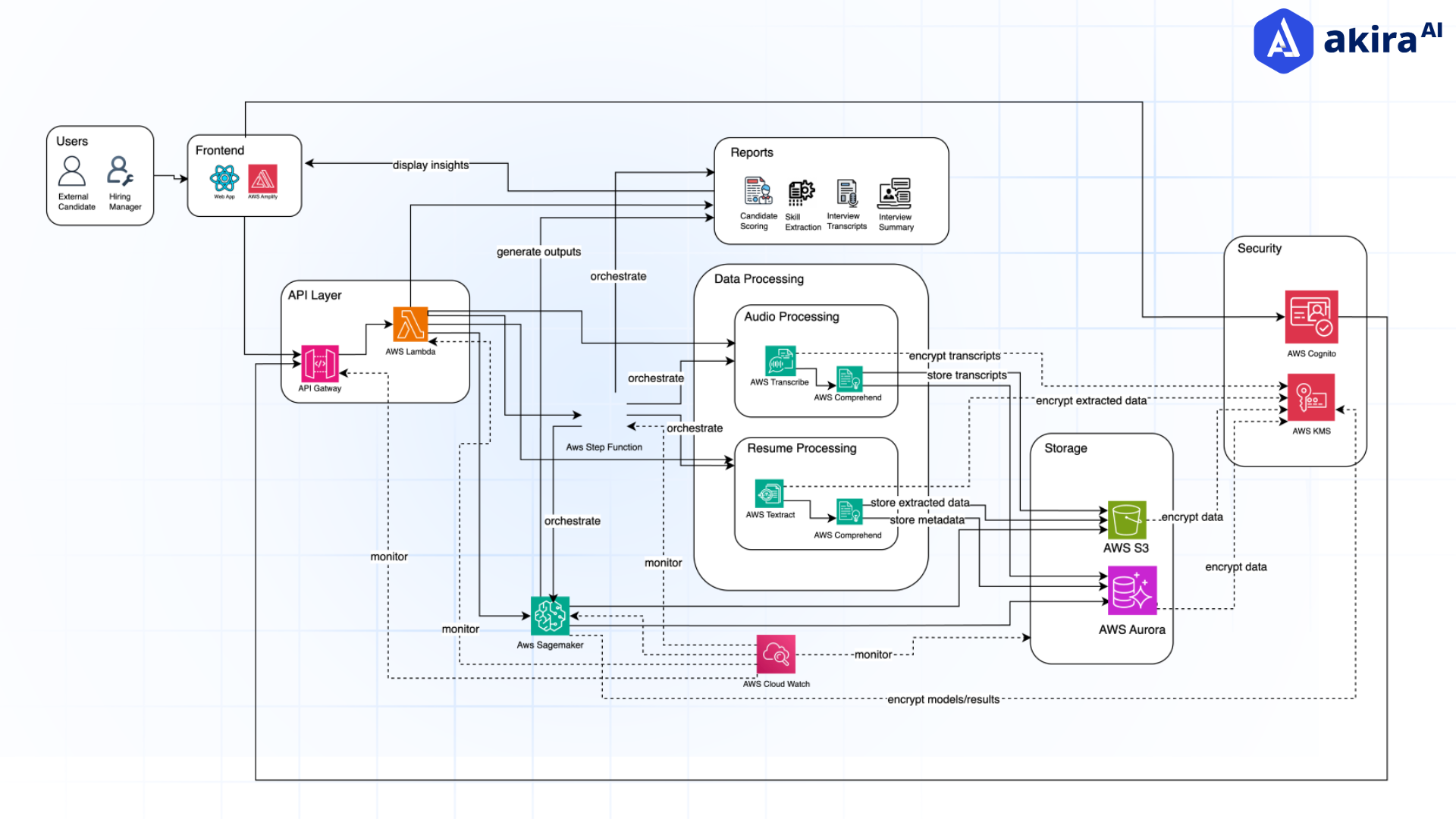Click the AWS Textract icon
This screenshot has width=1456, height=819.
pyautogui.click(x=769, y=494)
